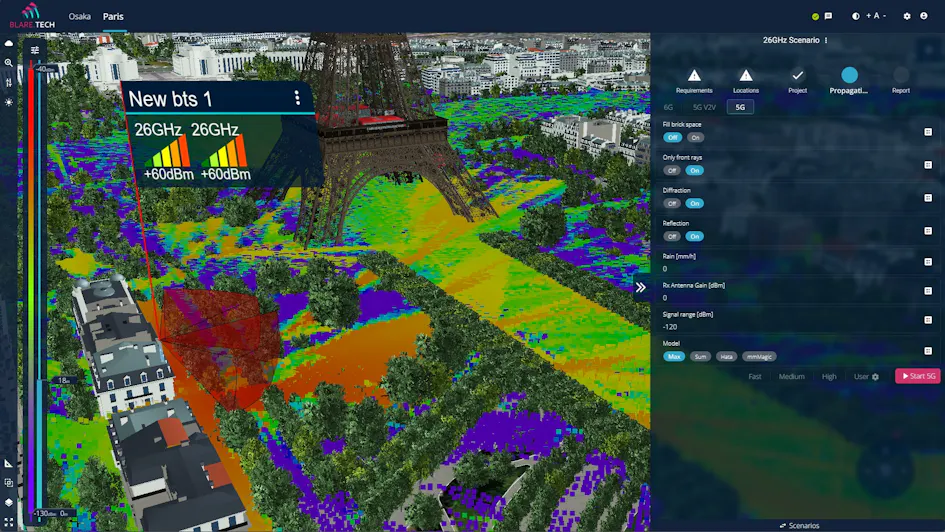Set Diffraction to On
Image resolution: width=945 pixels, height=532 pixels.
[x=695, y=204]
